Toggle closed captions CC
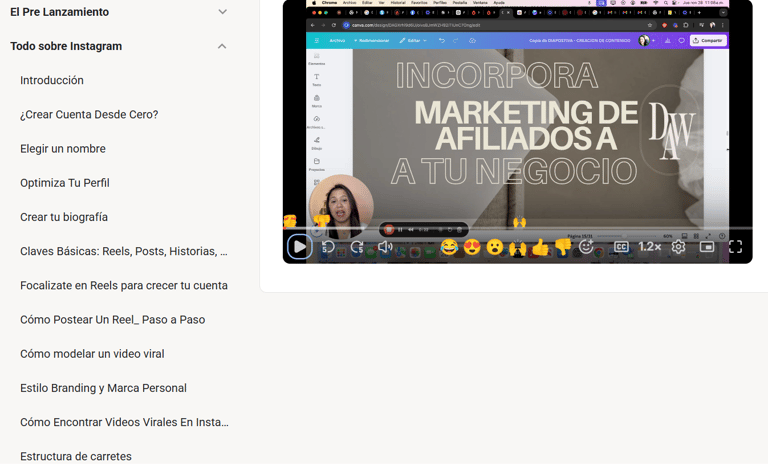The height and width of the screenshot is (464, 768). coord(621,247)
